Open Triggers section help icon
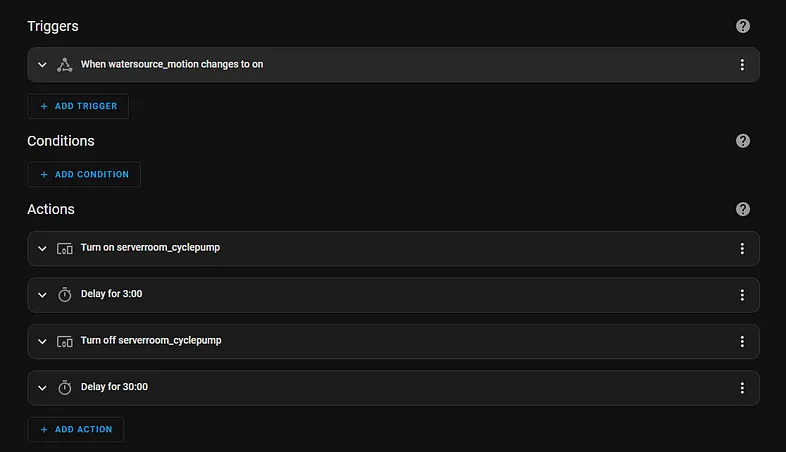This screenshot has width=786, height=452. (x=742, y=26)
